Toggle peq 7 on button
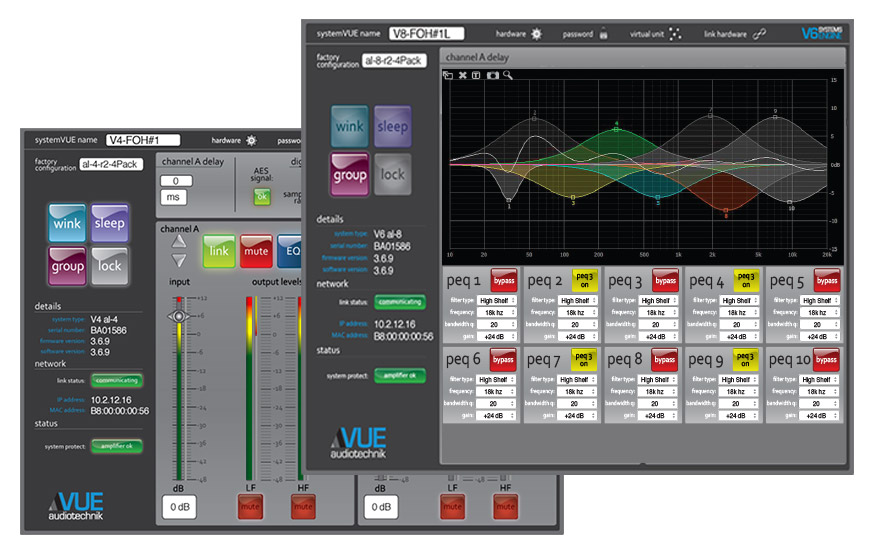 click(x=583, y=360)
